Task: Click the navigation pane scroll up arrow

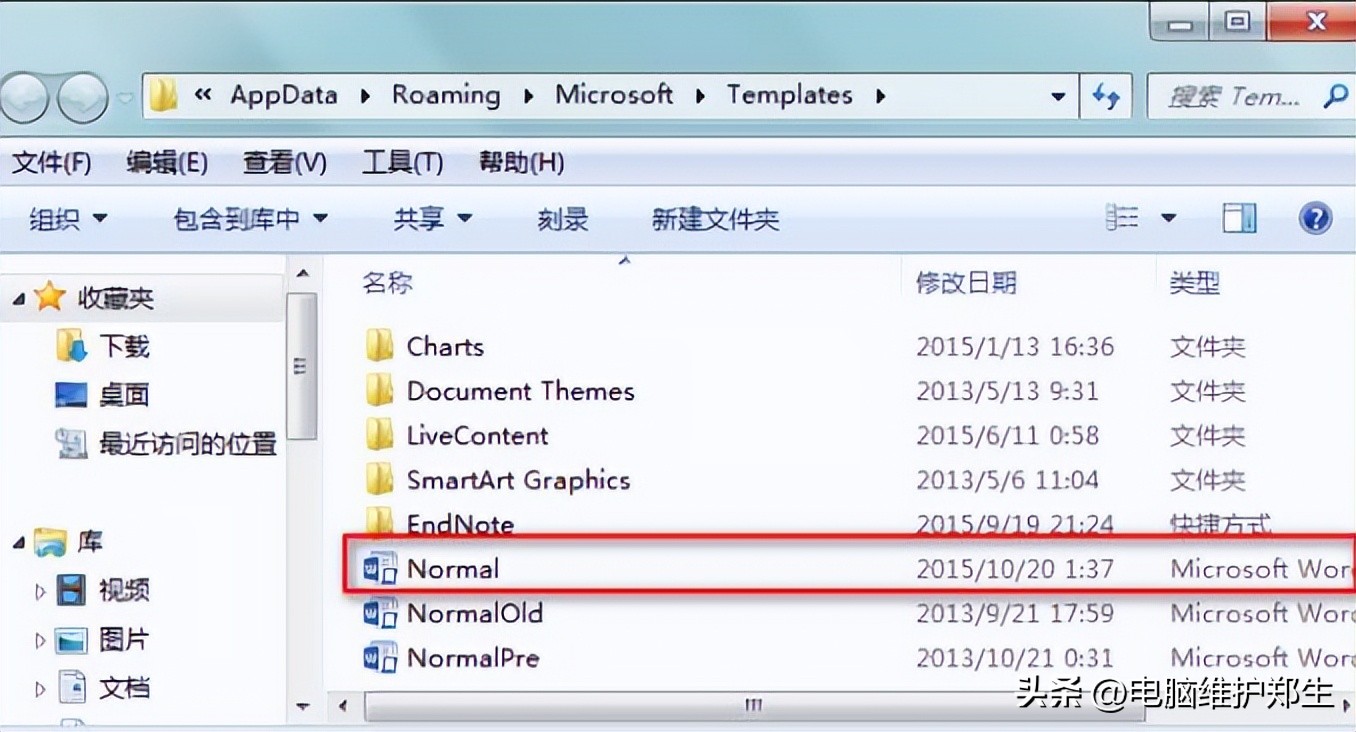Action: click(303, 273)
